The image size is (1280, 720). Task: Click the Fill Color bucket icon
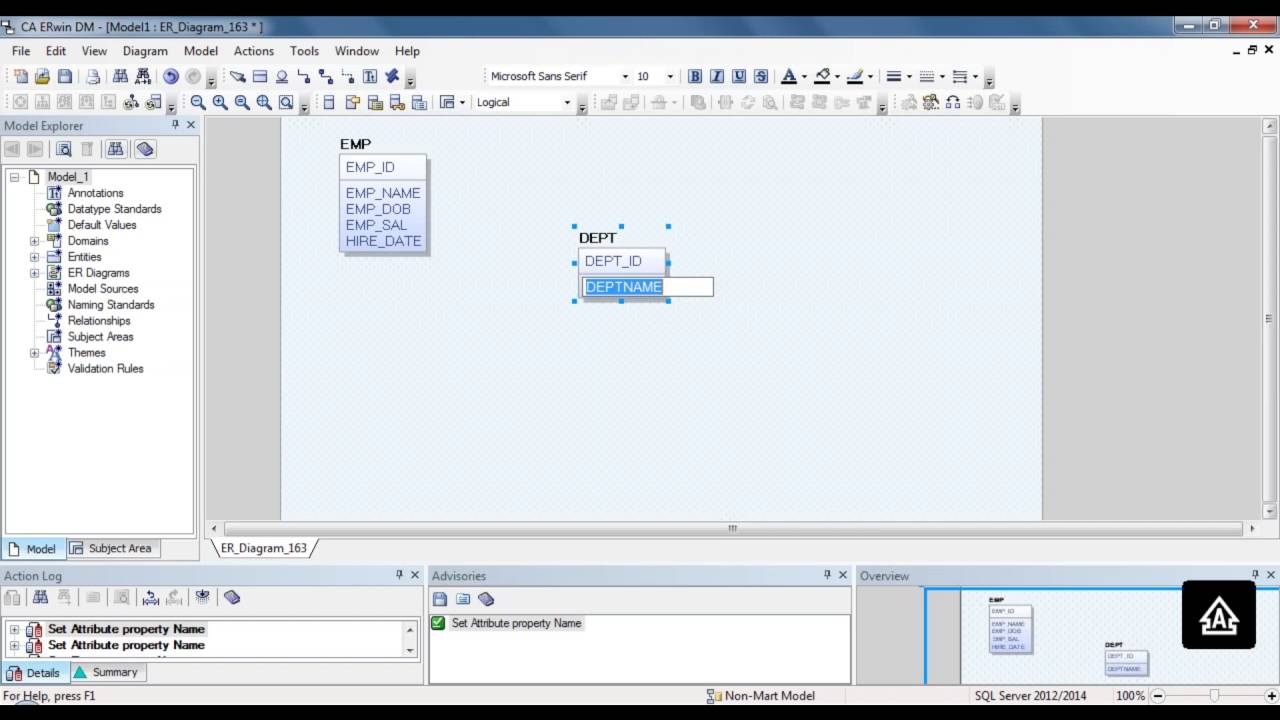click(822, 76)
